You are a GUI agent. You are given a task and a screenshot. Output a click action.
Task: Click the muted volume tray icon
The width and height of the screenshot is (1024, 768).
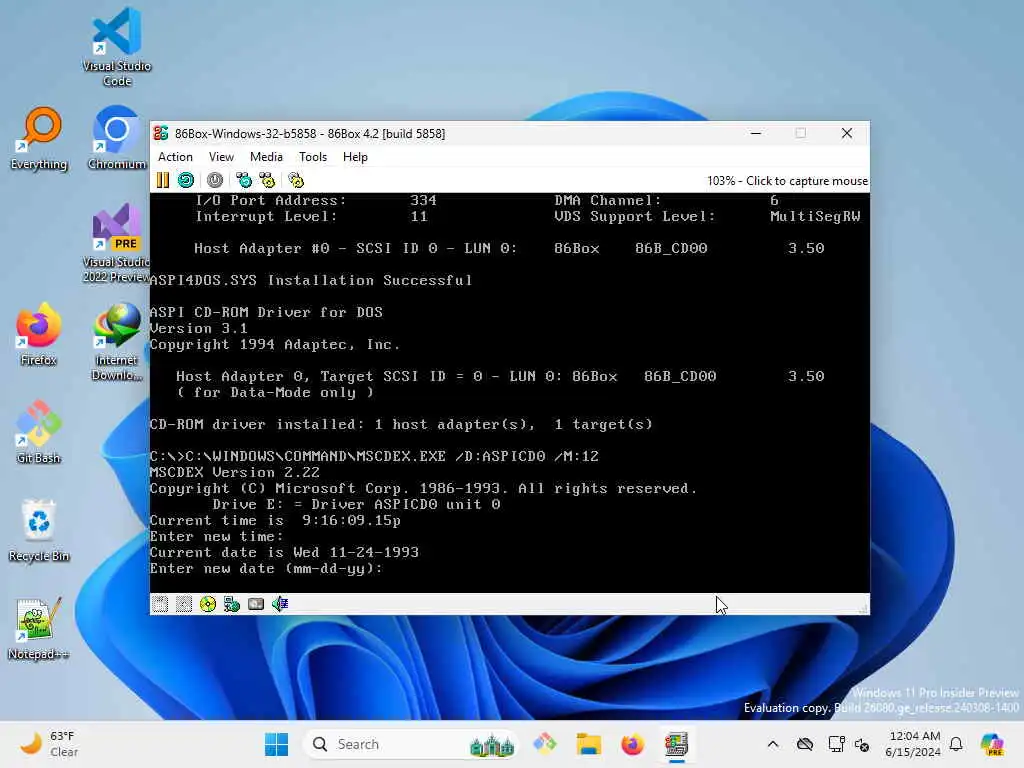pos(862,744)
